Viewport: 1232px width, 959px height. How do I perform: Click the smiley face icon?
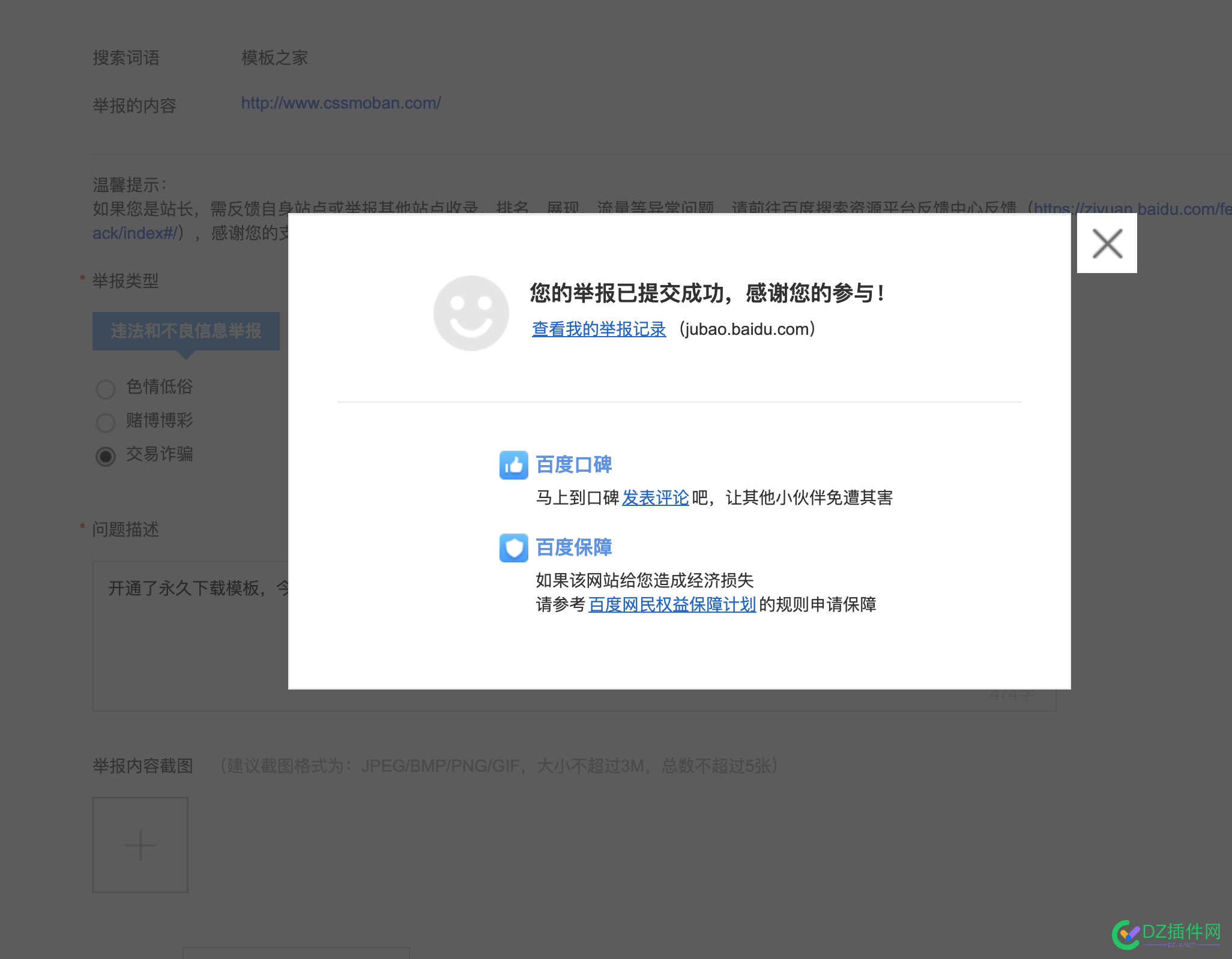click(x=471, y=313)
